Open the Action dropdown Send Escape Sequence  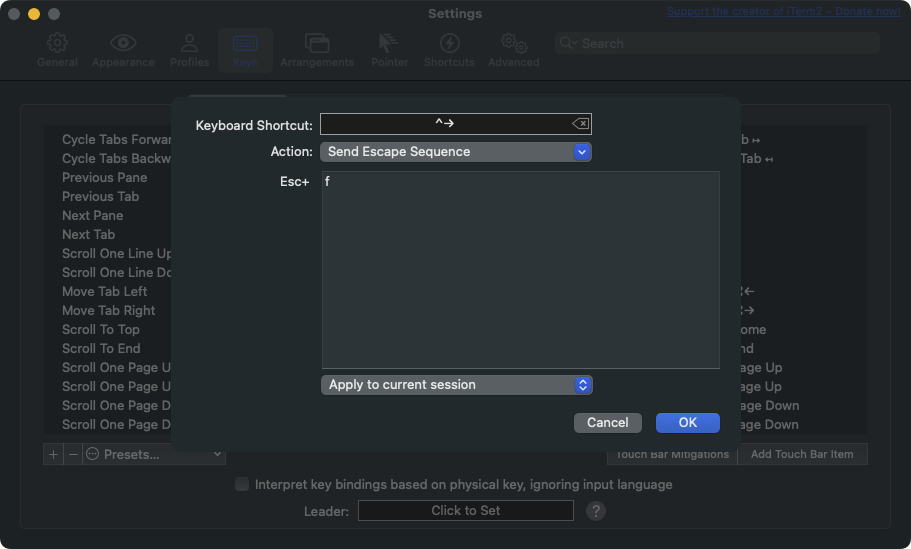tap(456, 152)
